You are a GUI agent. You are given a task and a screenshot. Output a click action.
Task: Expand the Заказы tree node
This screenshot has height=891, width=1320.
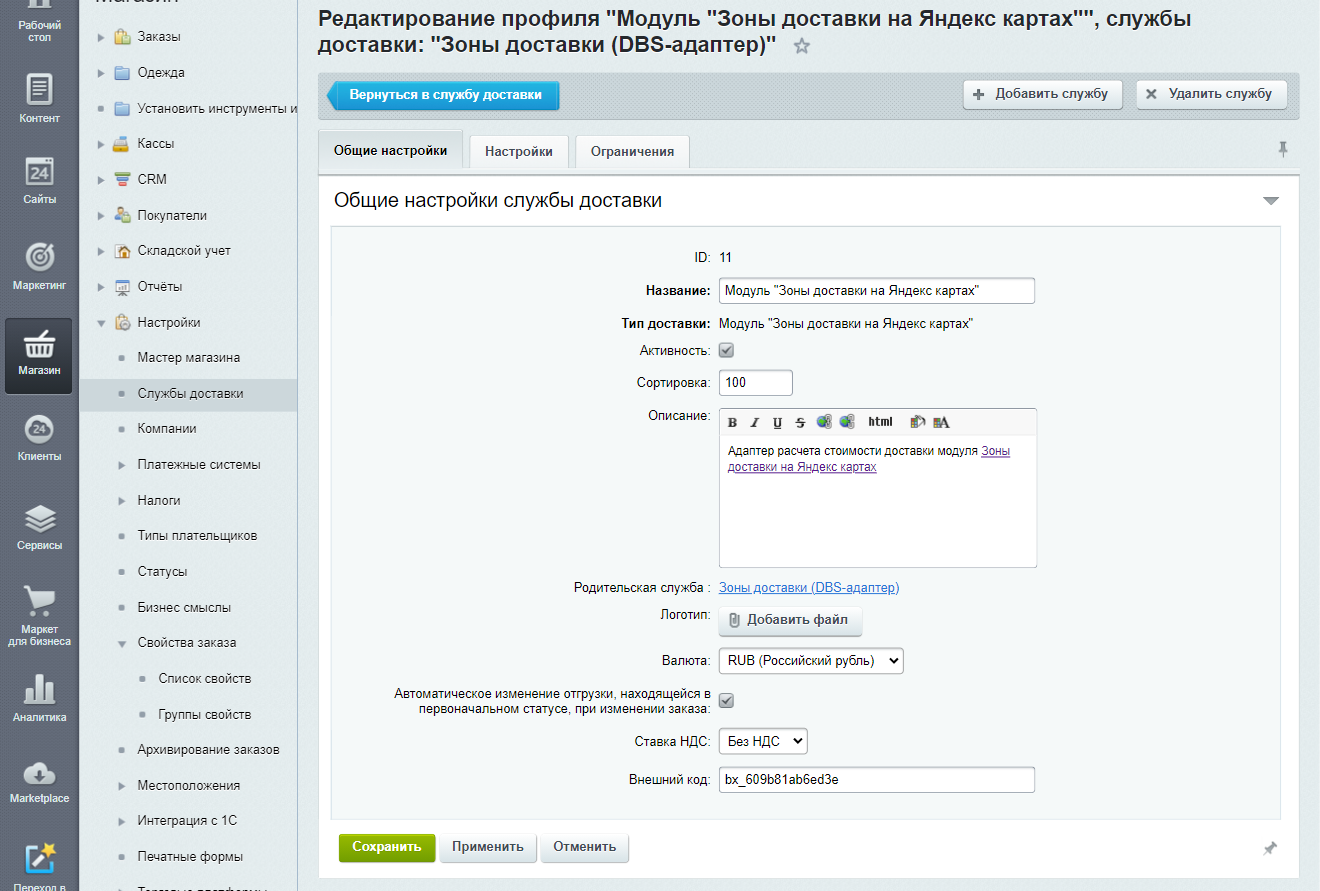(x=101, y=37)
